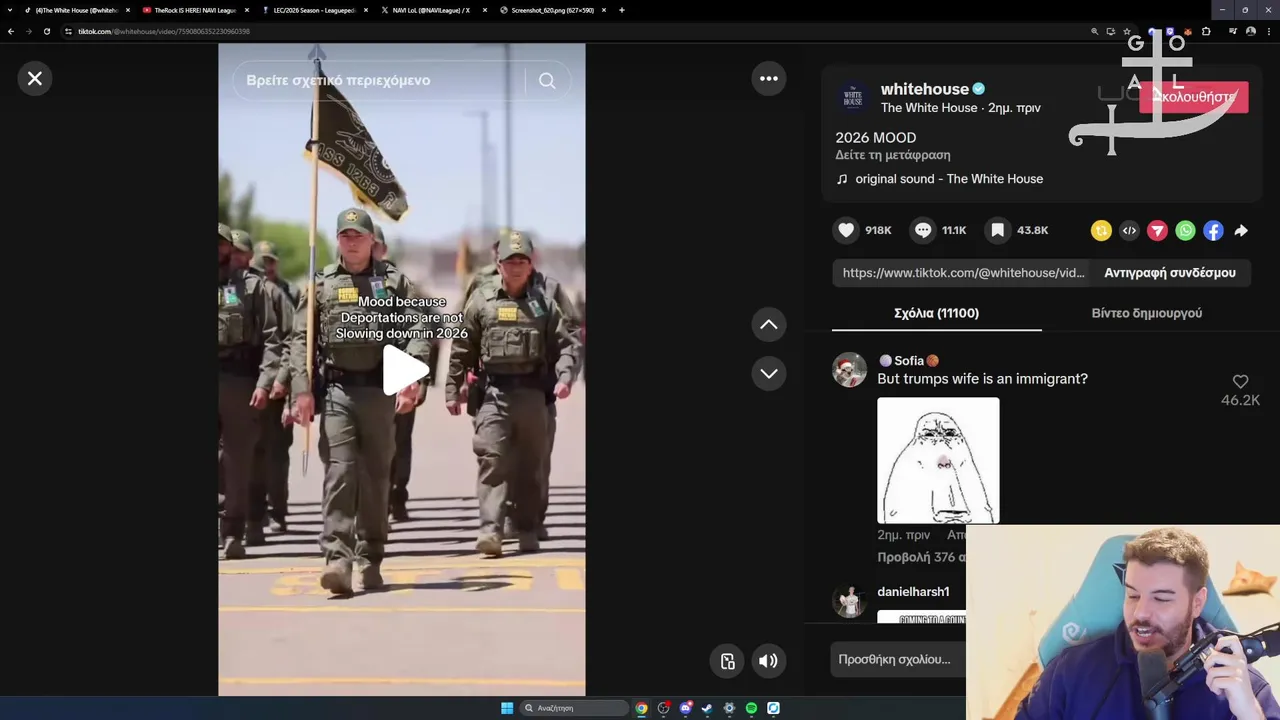Focus the Προσθήκη σχολίου comment field
The height and width of the screenshot is (720, 1280).
point(898,660)
